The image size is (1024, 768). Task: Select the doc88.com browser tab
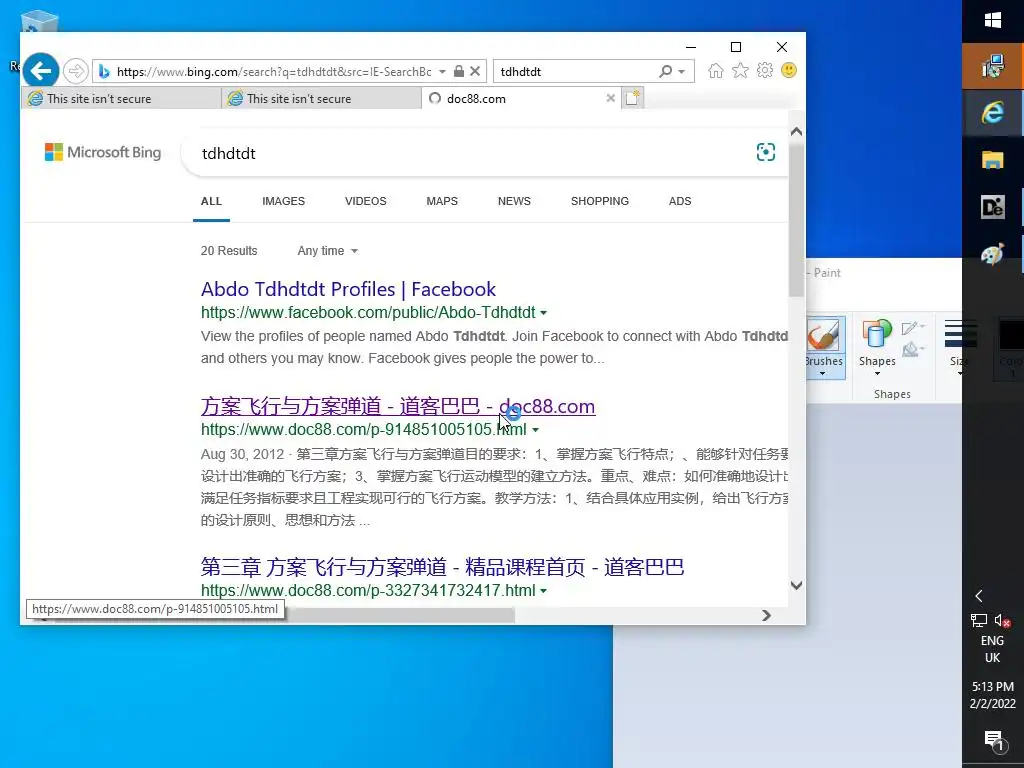point(521,98)
